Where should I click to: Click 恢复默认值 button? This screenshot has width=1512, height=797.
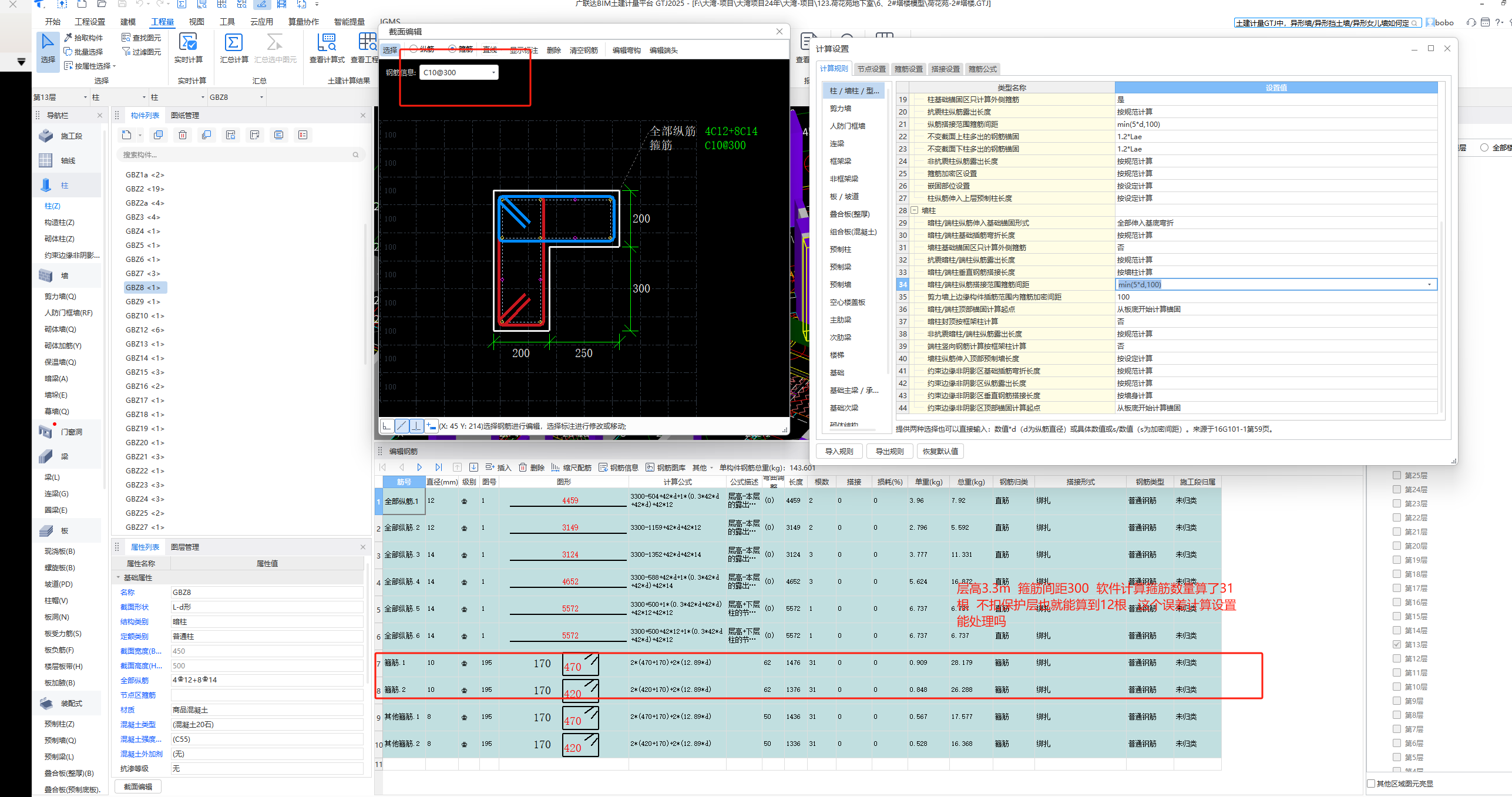tap(940, 451)
